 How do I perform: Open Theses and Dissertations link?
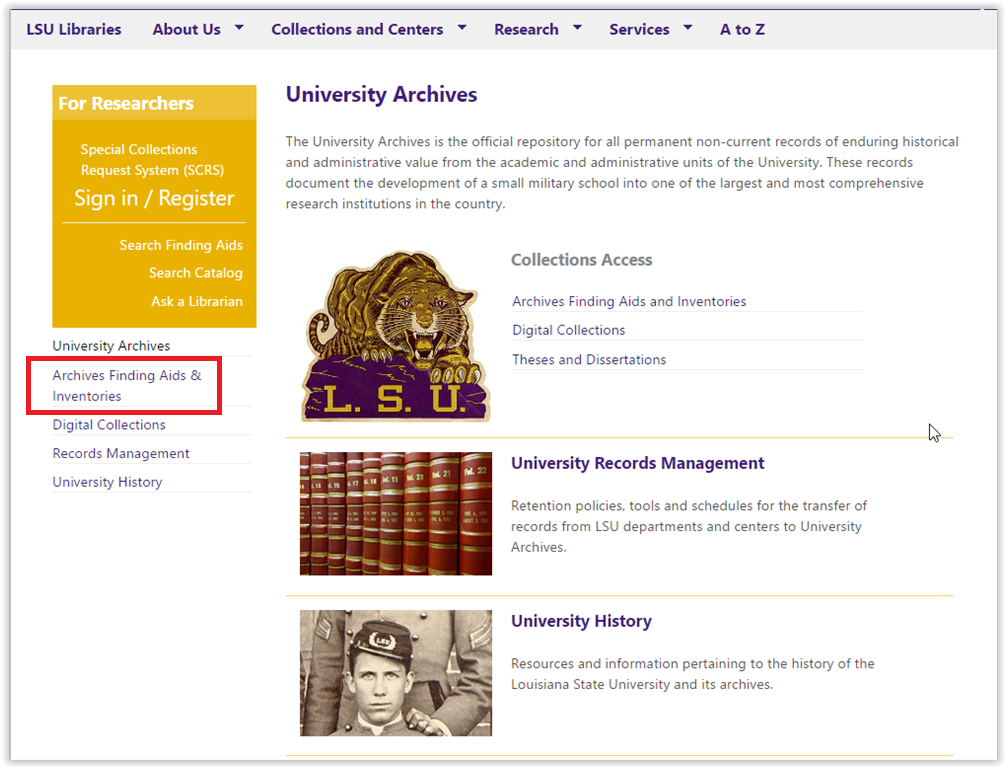tap(589, 360)
